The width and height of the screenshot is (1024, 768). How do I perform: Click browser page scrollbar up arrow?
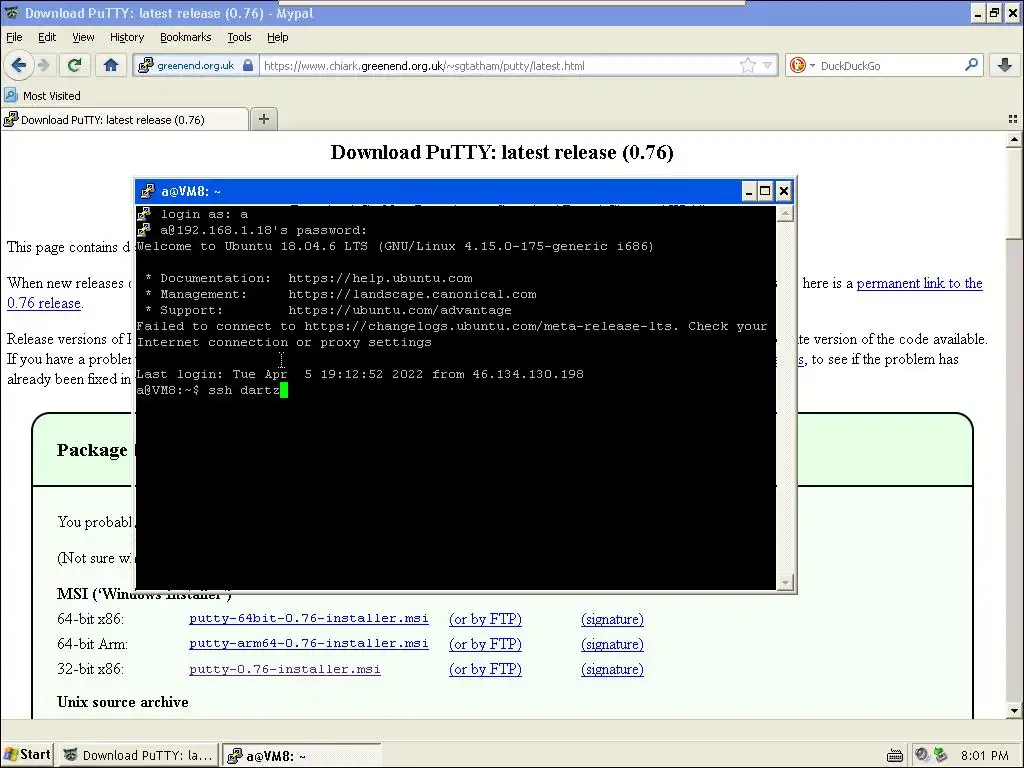pyautogui.click(x=1014, y=139)
